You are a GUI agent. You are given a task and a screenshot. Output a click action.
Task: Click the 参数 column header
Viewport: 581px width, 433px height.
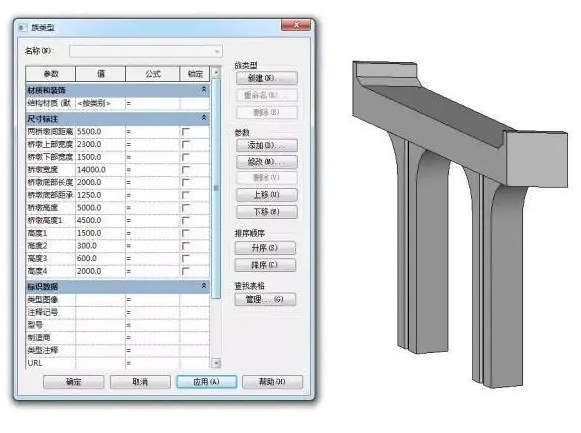[x=51, y=74]
